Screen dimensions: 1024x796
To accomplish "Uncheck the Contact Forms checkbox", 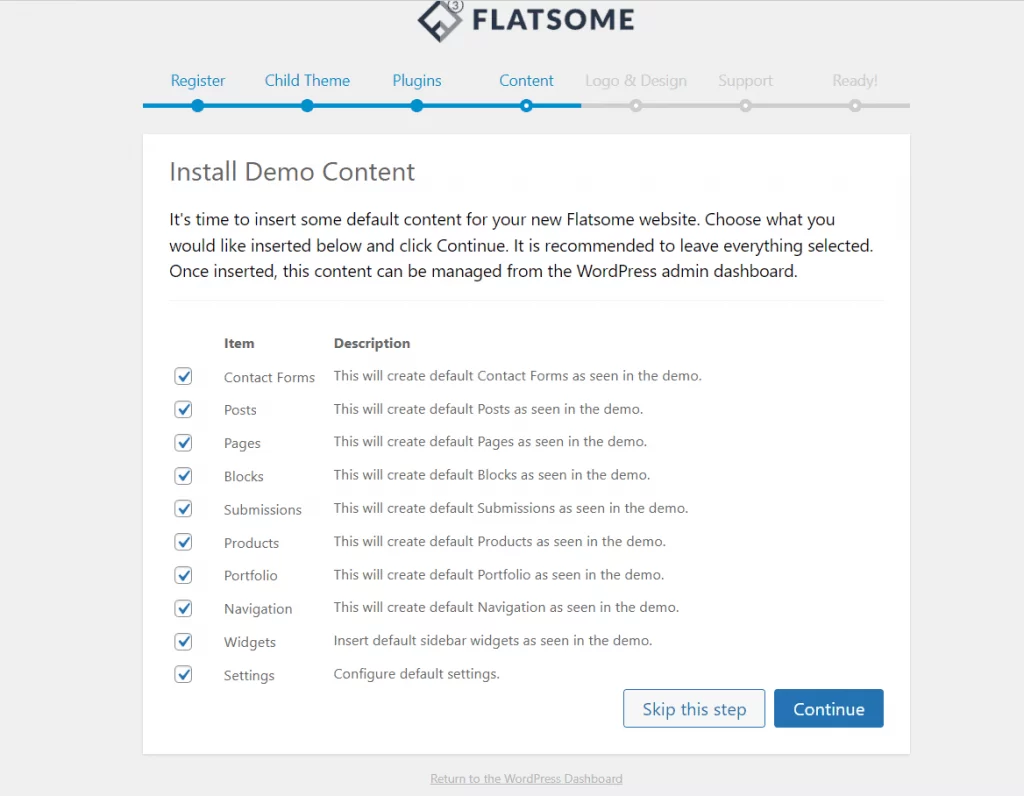I will (183, 375).
